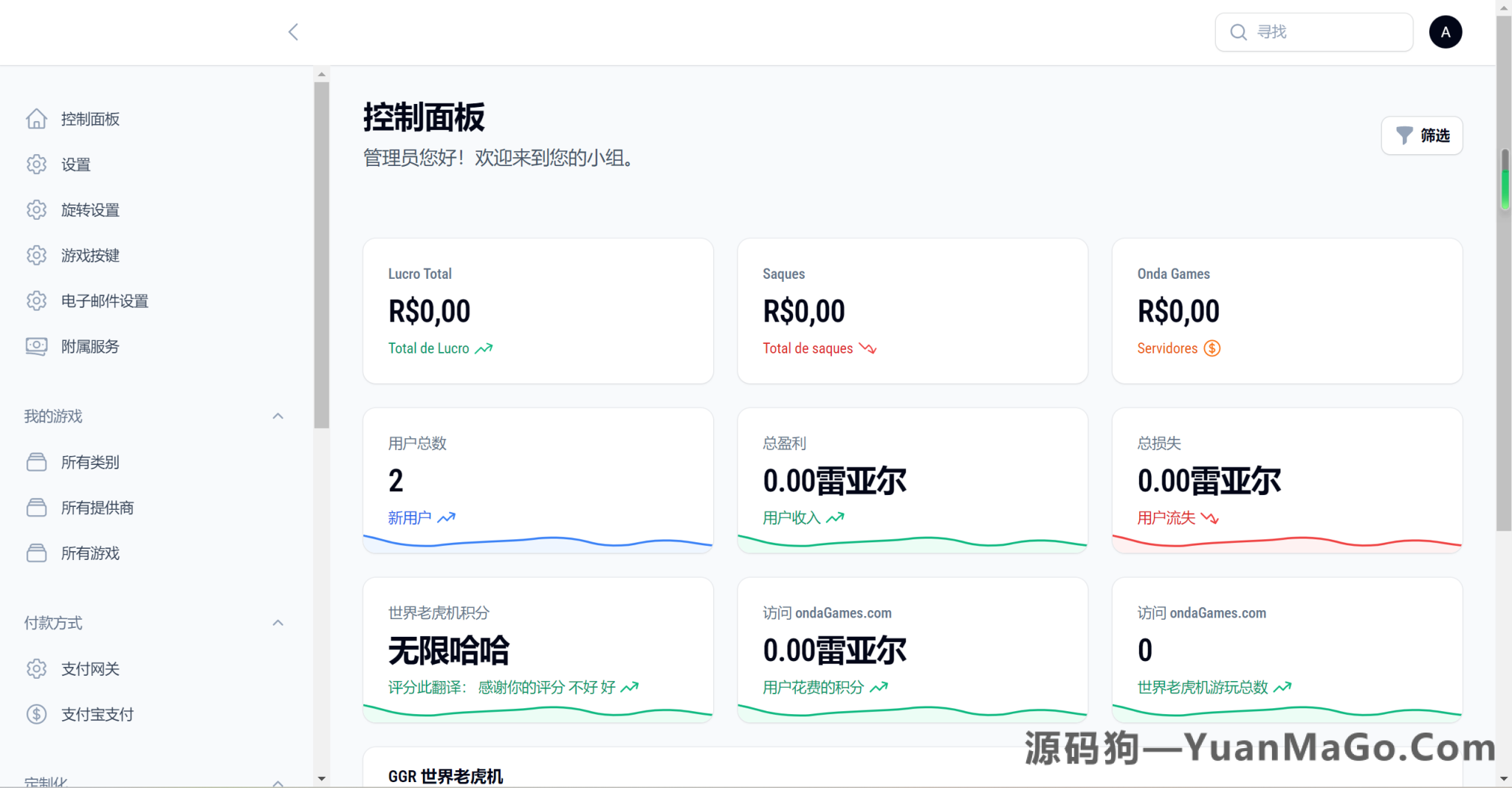Open the 筛选 filter button

1421,135
